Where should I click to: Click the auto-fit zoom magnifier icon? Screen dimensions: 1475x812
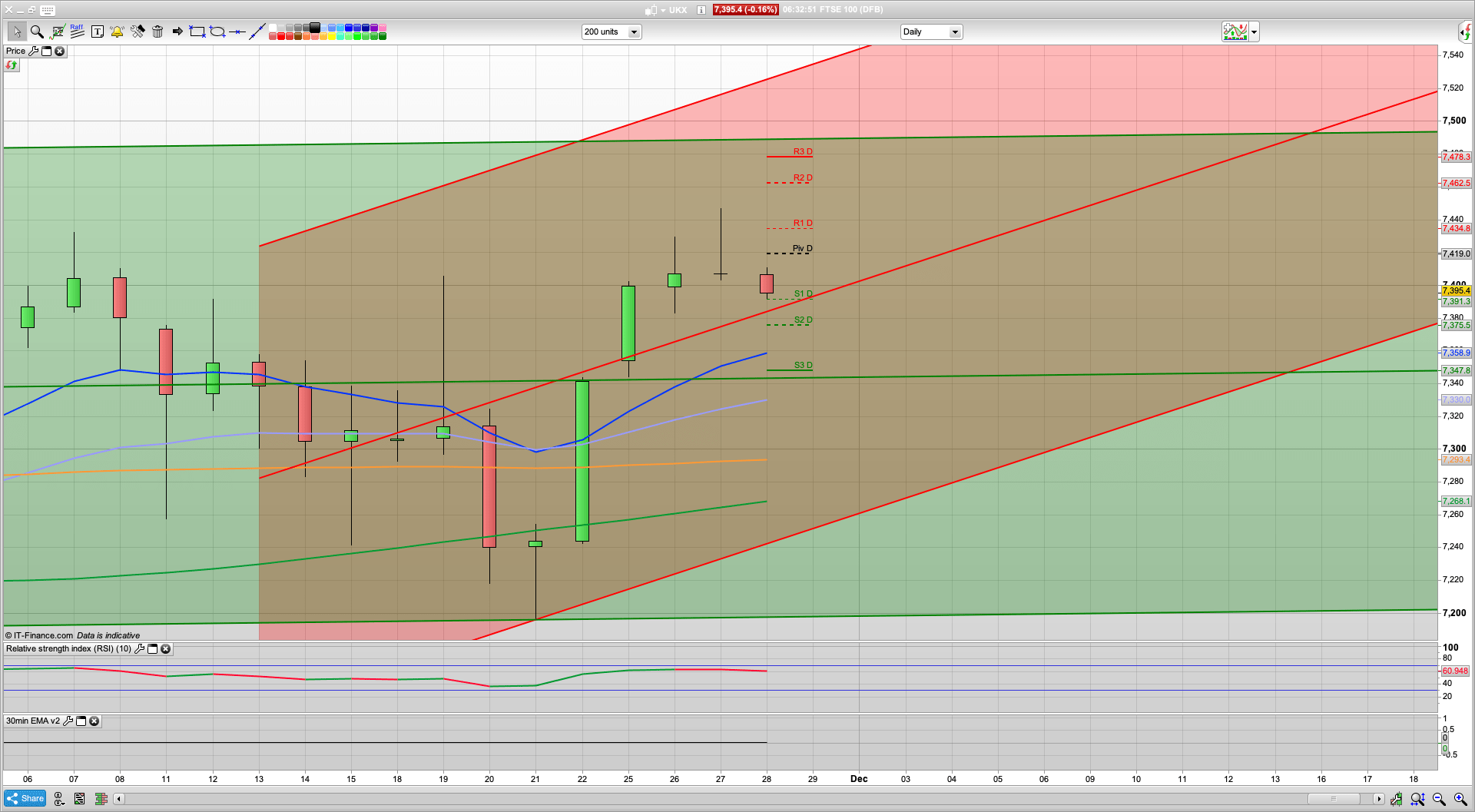[x=1417, y=799]
